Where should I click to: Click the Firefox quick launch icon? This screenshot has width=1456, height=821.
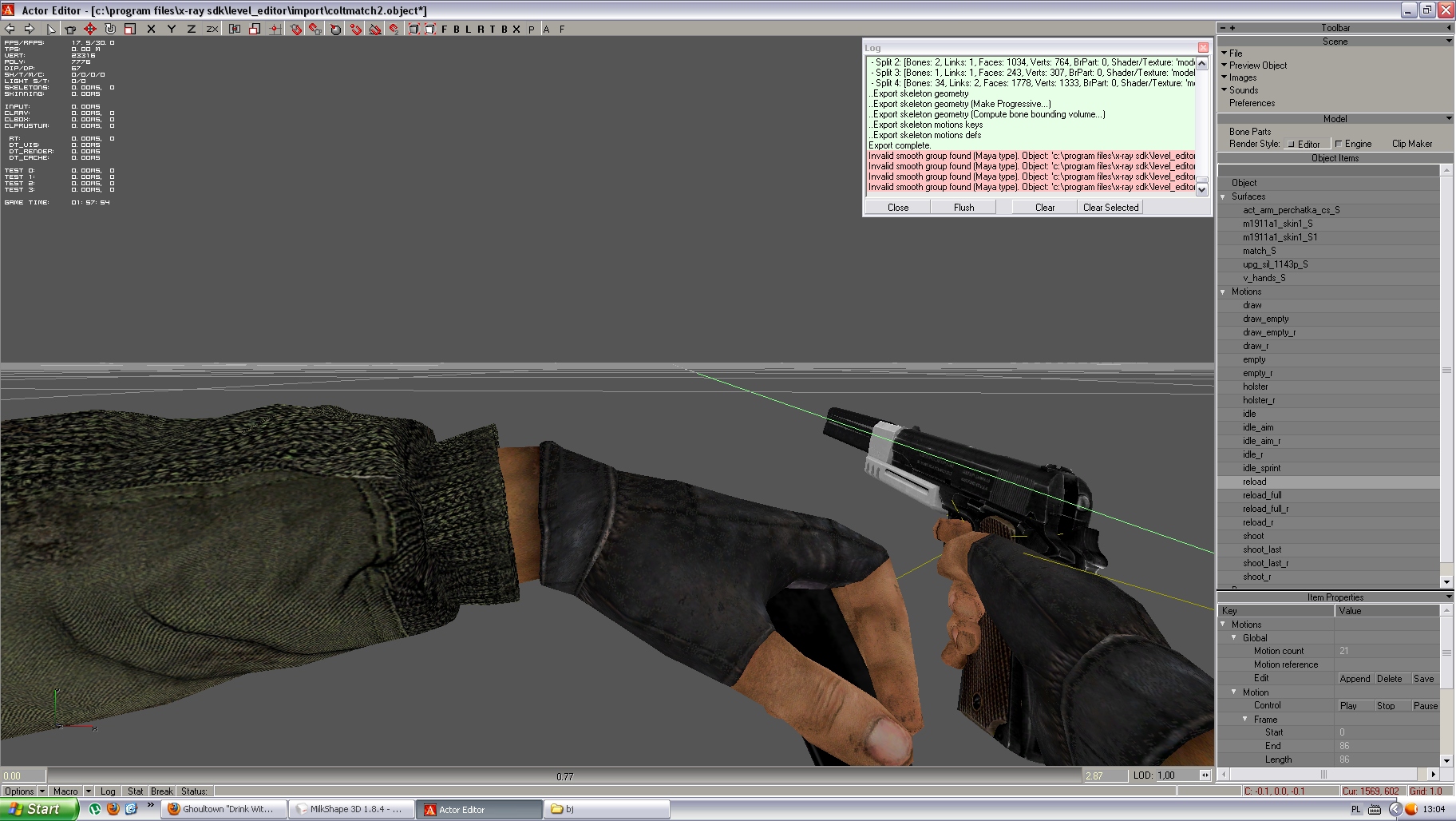click(113, 808)
